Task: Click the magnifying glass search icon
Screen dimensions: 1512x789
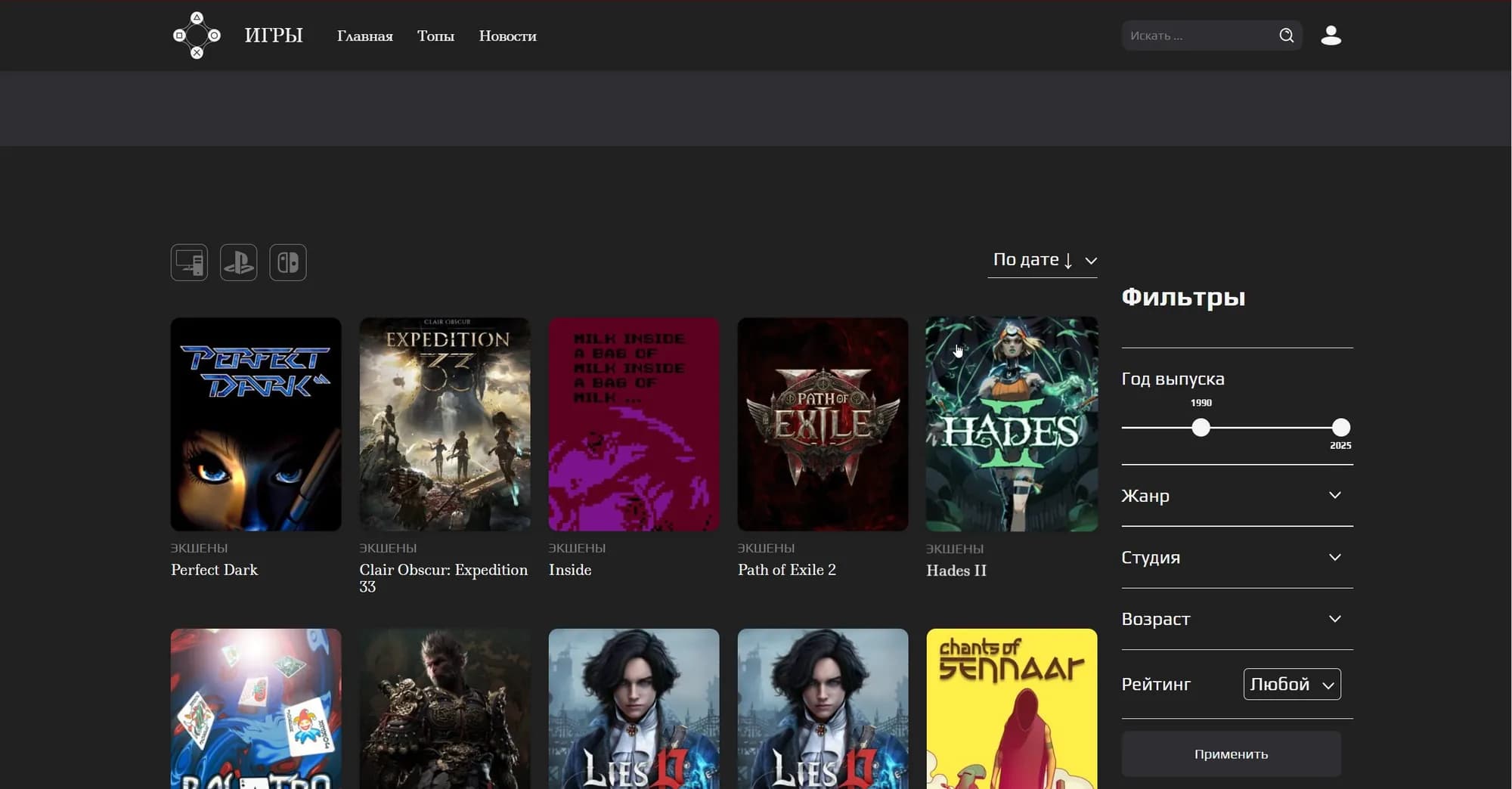Action: pyautogui.click(x=1286, y=36)
